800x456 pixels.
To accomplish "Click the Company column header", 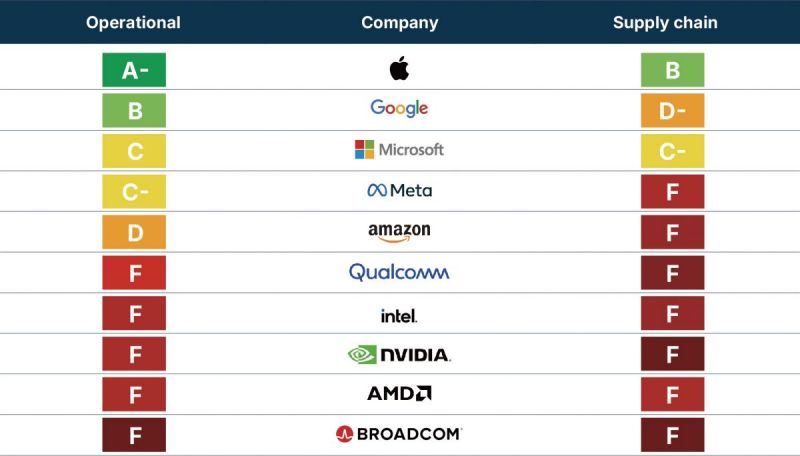I will click(x=399, y=22).
